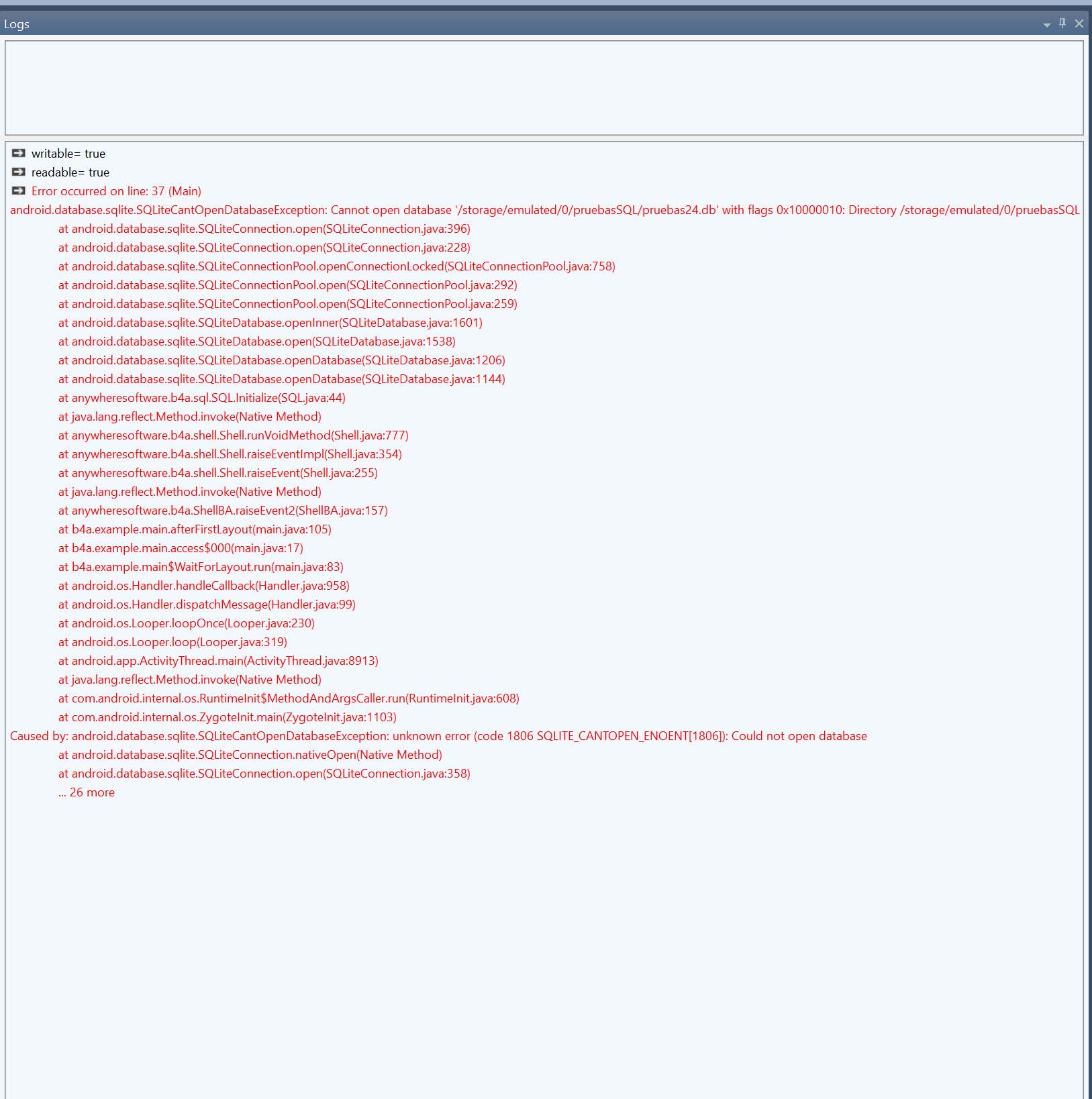Select the 'SQLiteDatabase.openInner' stack line

270,323
